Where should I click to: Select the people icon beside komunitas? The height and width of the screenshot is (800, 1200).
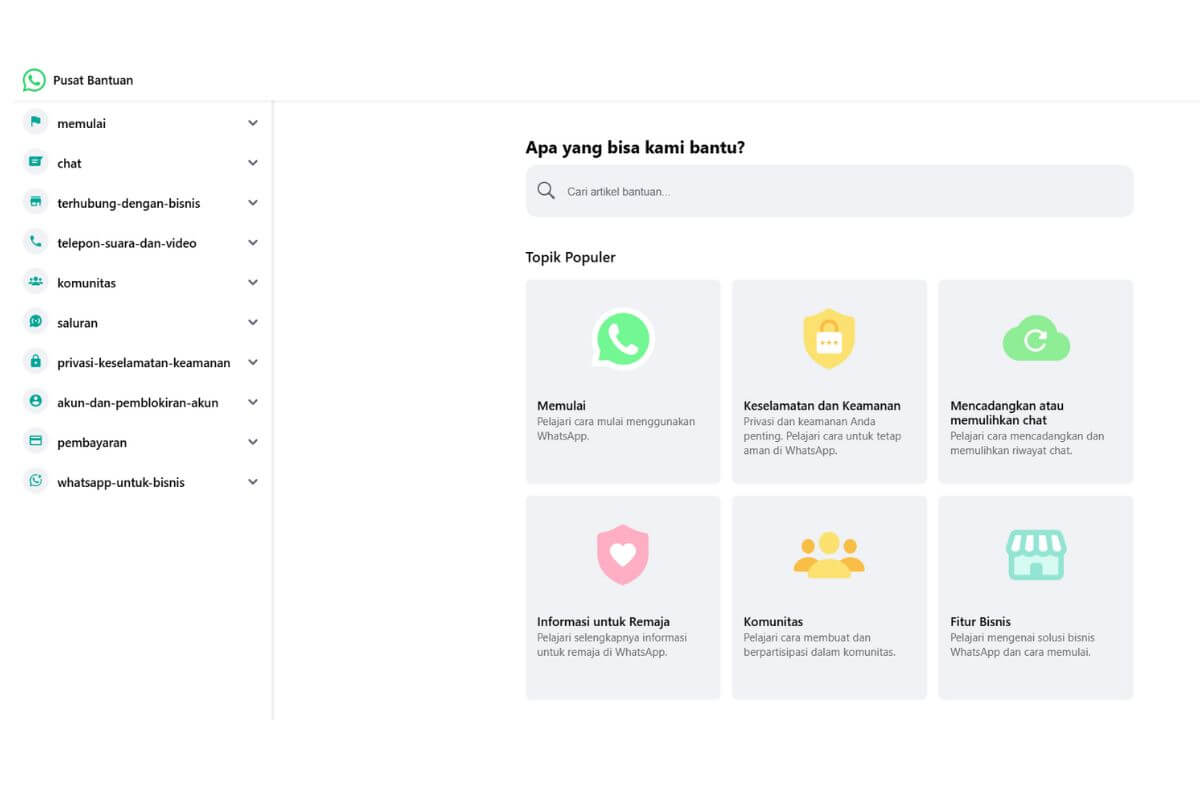tap(36, 282)
